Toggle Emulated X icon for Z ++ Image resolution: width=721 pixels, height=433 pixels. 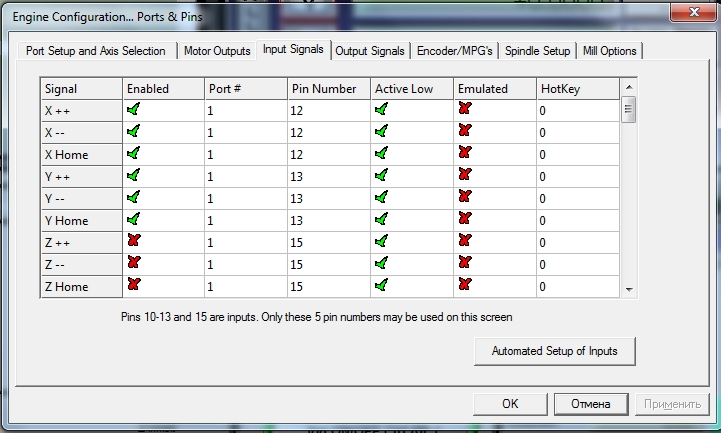465,240
